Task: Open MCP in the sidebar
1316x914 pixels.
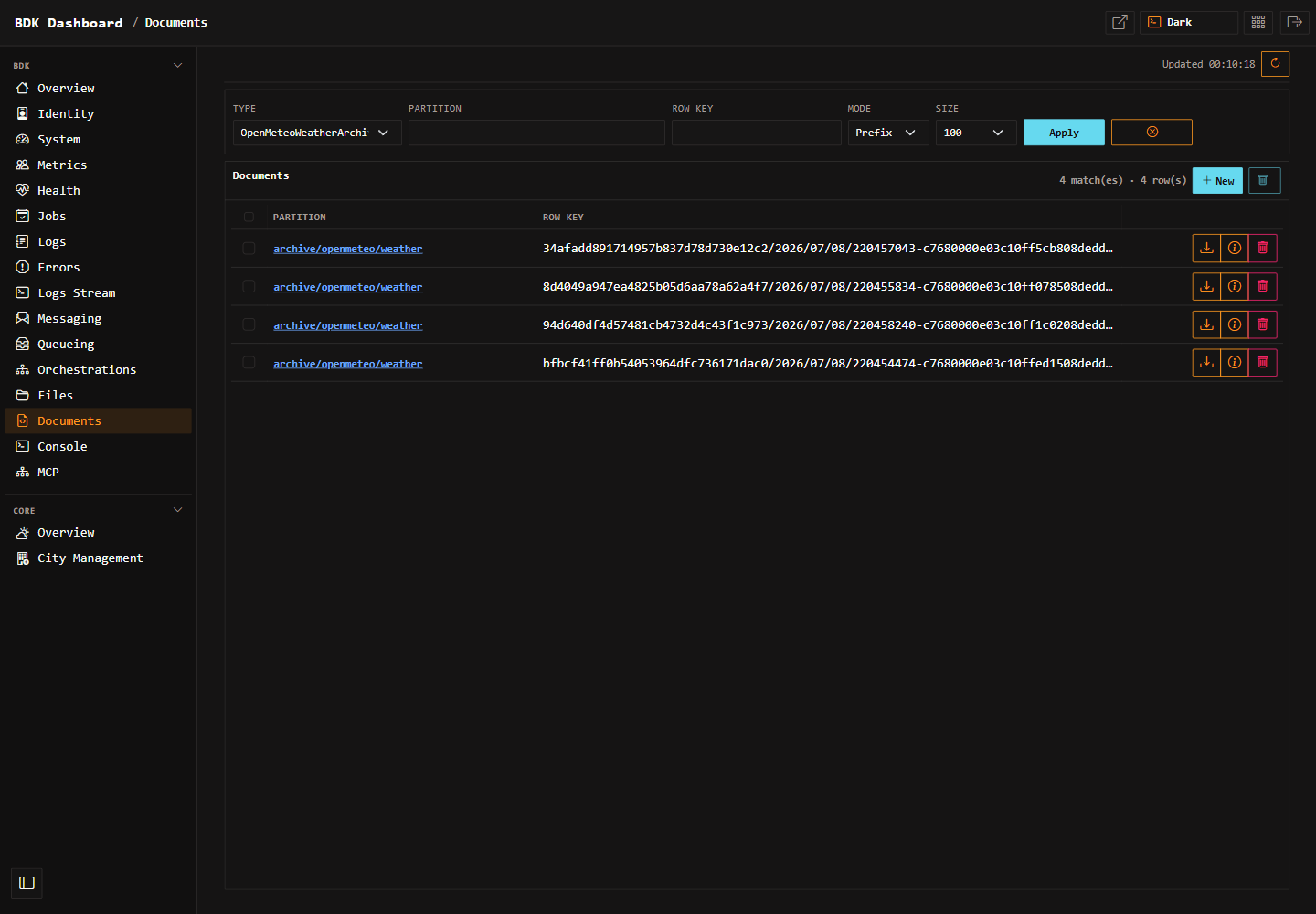Action: (99, 472)
